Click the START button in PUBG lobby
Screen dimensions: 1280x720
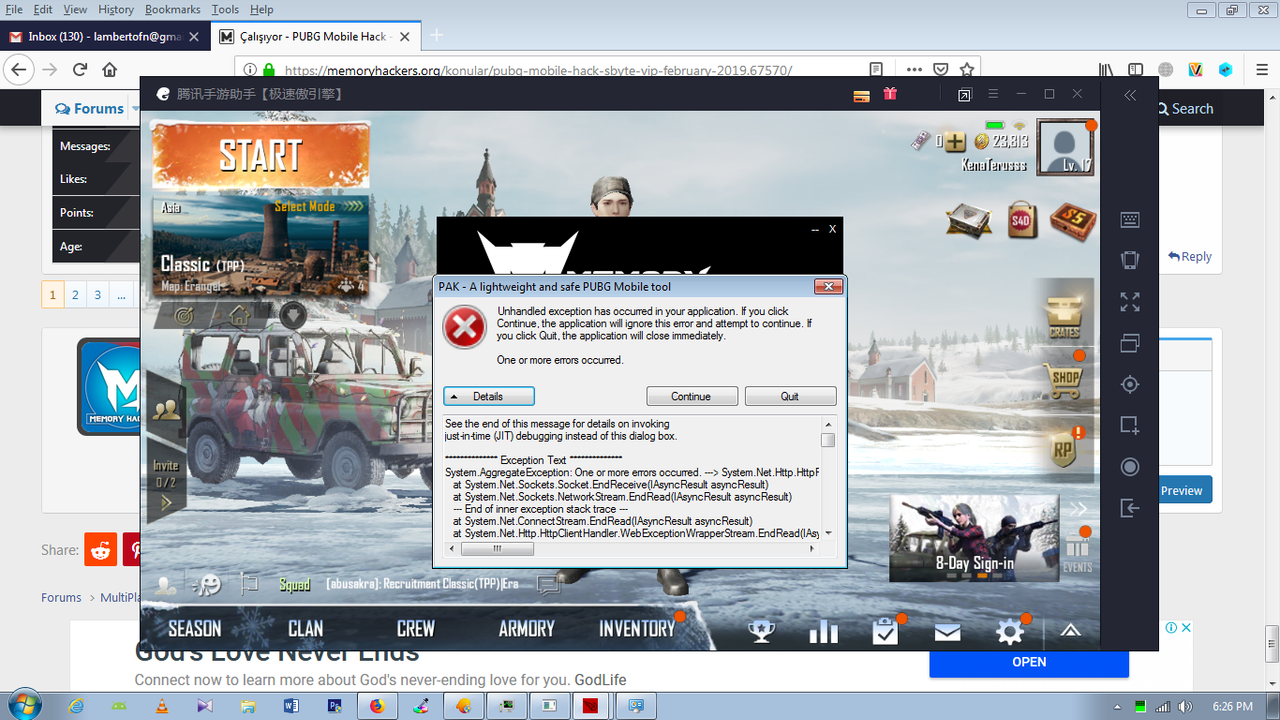click(x=260, y=156)
